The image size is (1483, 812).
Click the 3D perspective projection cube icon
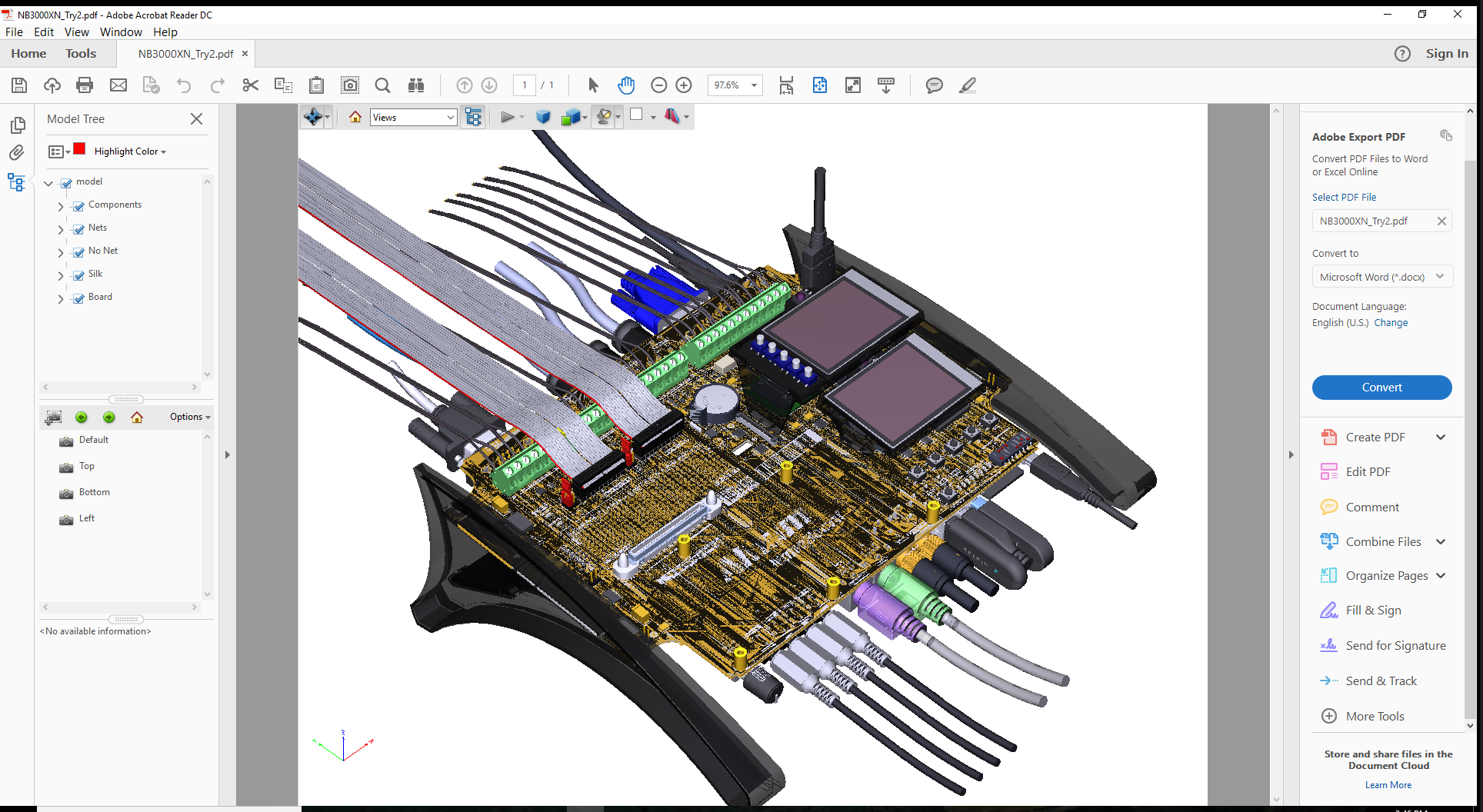point(543,117)
